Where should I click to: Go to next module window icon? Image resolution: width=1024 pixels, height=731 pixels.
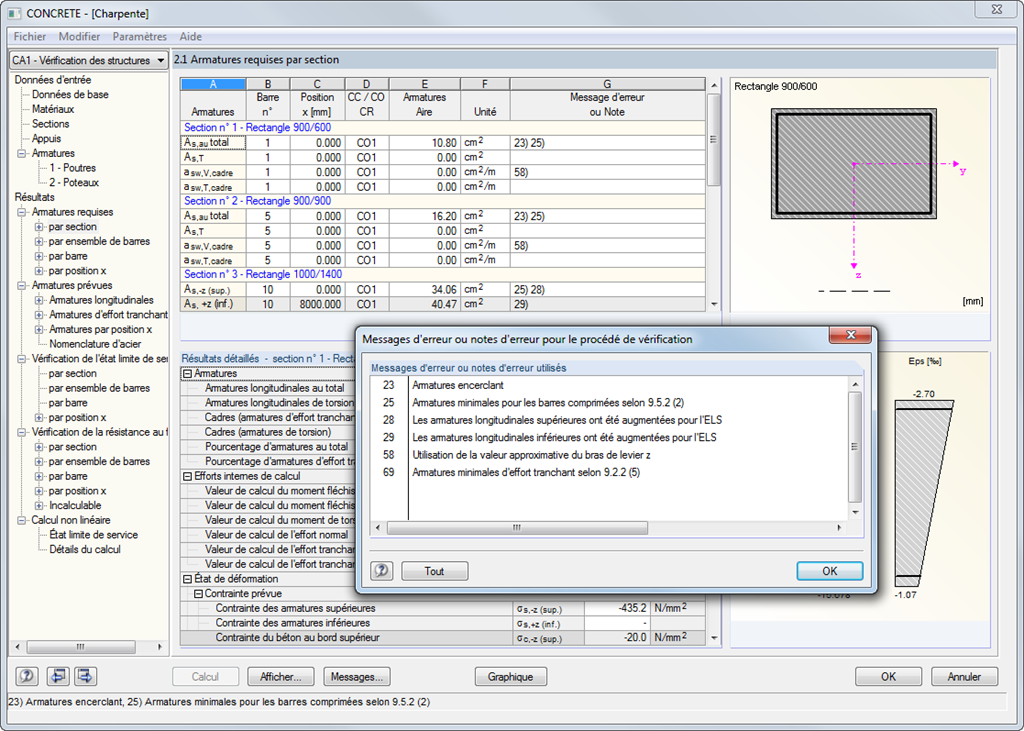point(86,676)
